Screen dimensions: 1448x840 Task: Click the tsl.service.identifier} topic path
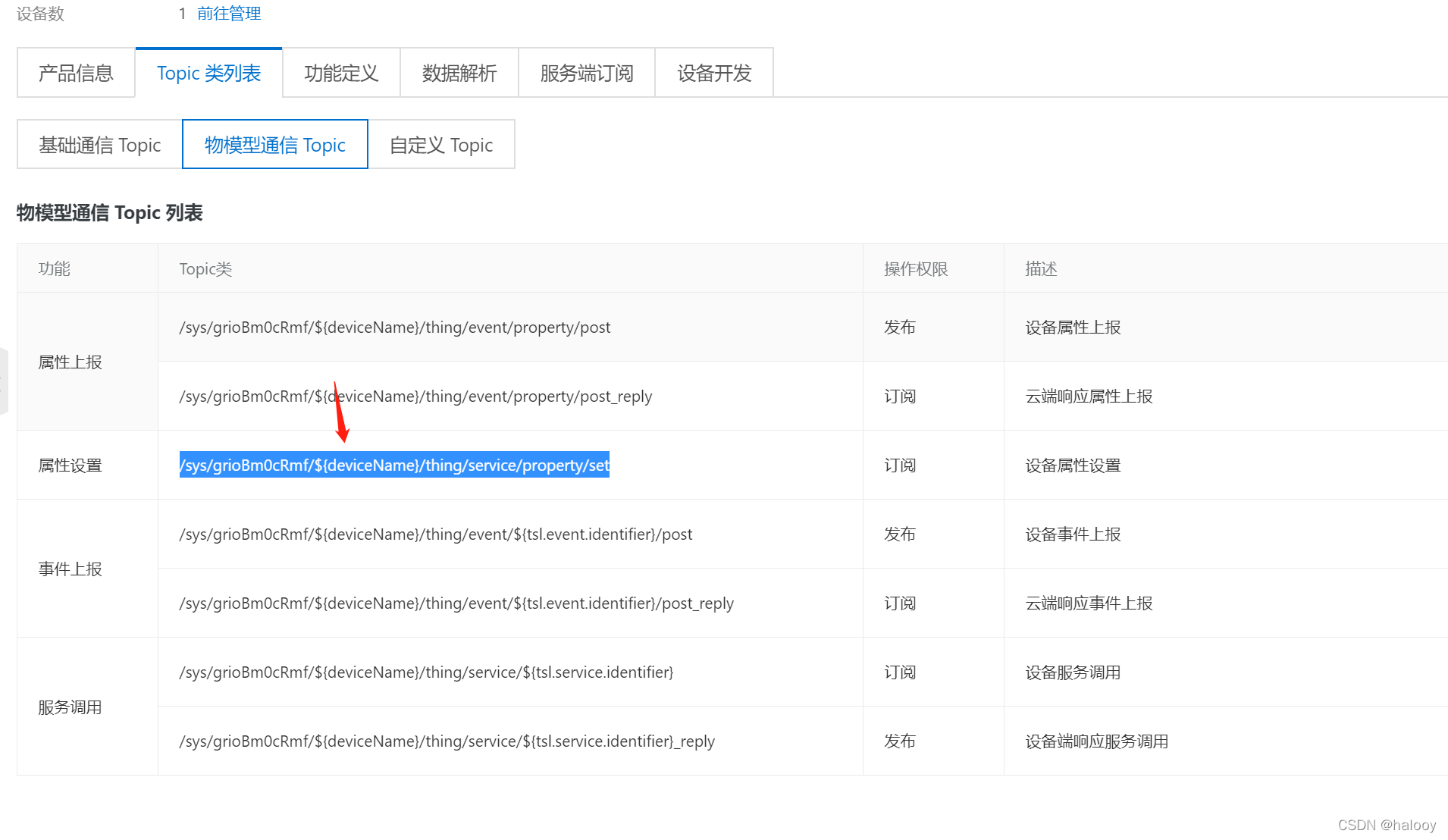tap(426, 672)
